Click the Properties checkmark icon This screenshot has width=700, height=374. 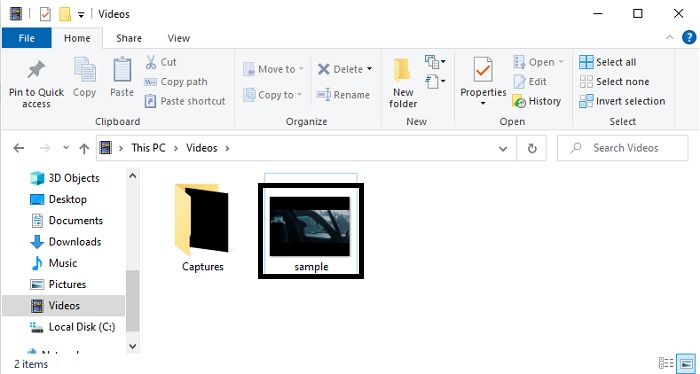(x=483, y=70)
